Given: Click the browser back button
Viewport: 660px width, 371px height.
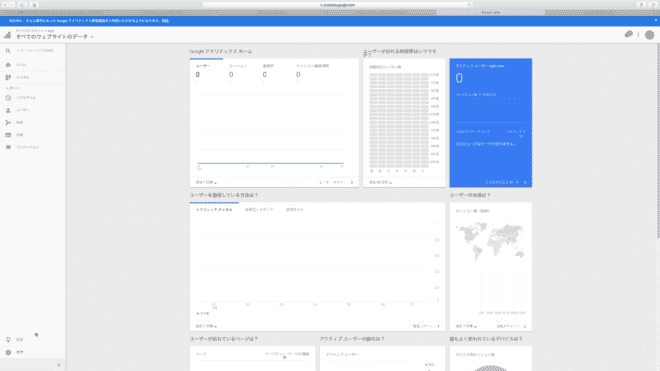Looking at the screenshot, I should 6,5.
